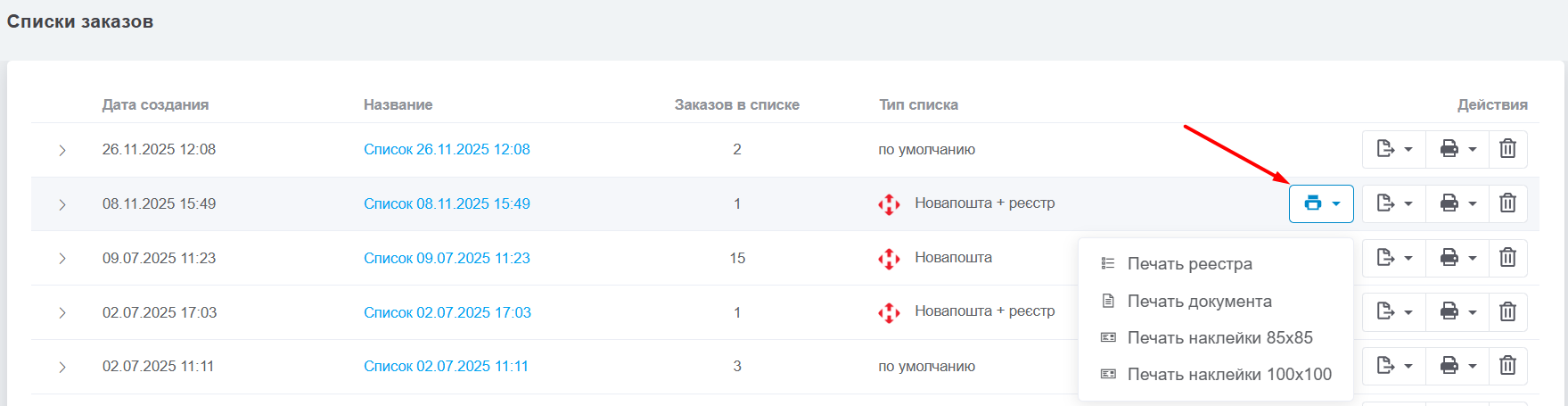Open link "Список 02.07.2025 17:03"
The image size is (1568, 406).
point(447,312)
